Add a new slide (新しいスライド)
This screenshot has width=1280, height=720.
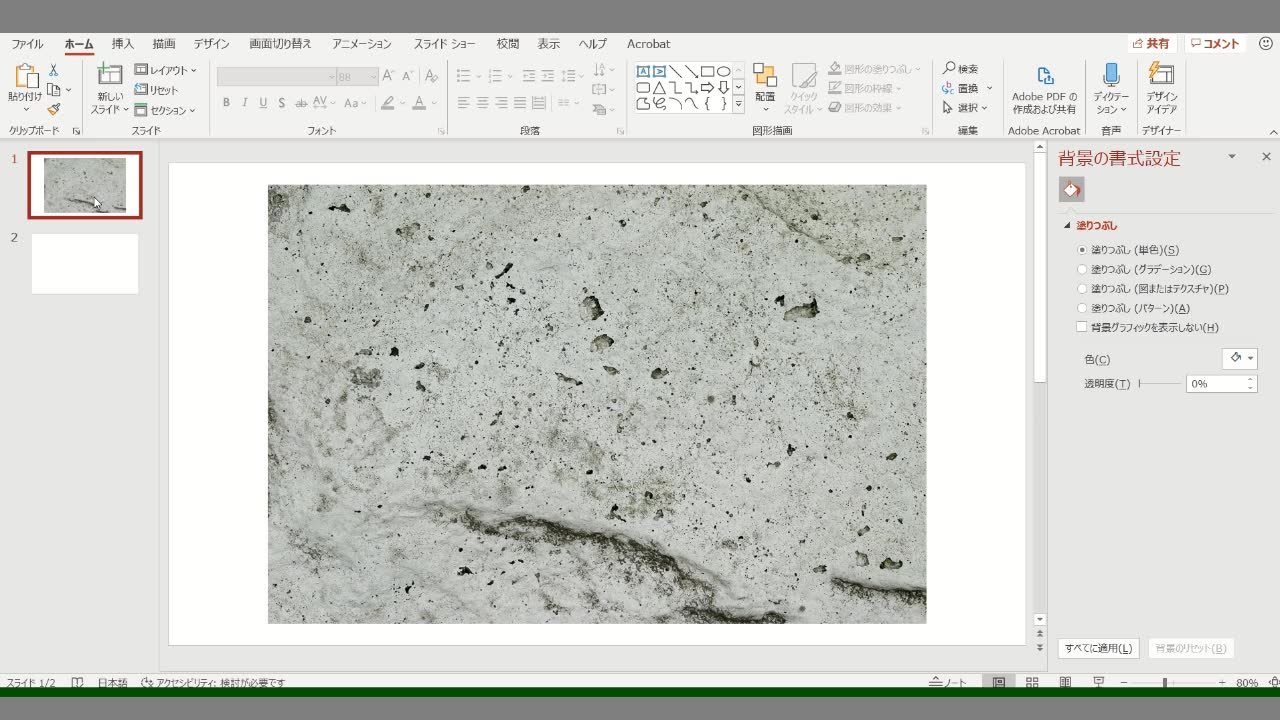[110, 89]
